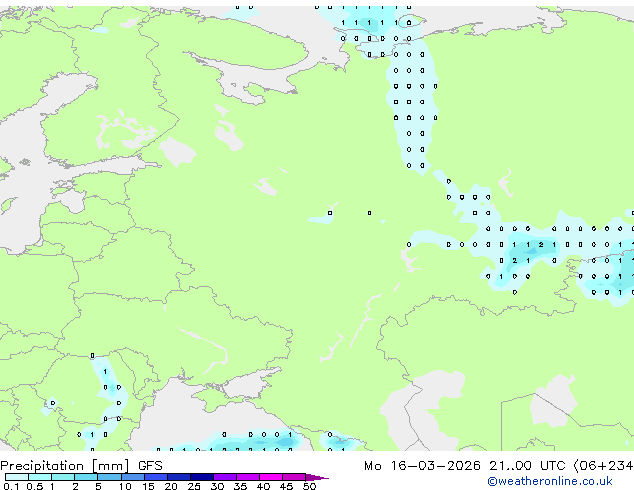Select the GFS model label
The image size is (634, 490).
point(150,466)
